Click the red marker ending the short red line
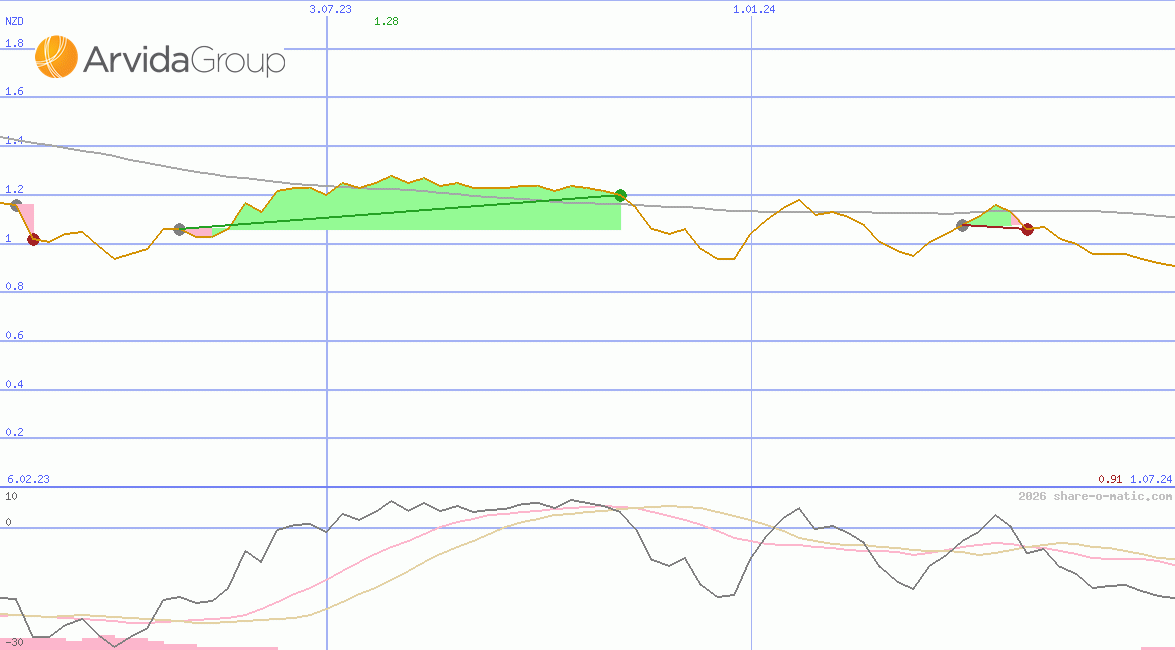Viewport: 1175px width, 650px height. (1027, 230)
